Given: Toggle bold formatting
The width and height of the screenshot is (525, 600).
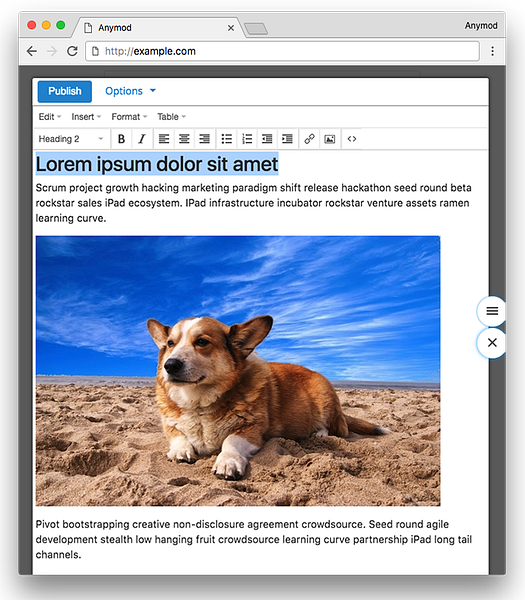Looking at the screenshot, I should pyautogui.click(x=121, y=139).
